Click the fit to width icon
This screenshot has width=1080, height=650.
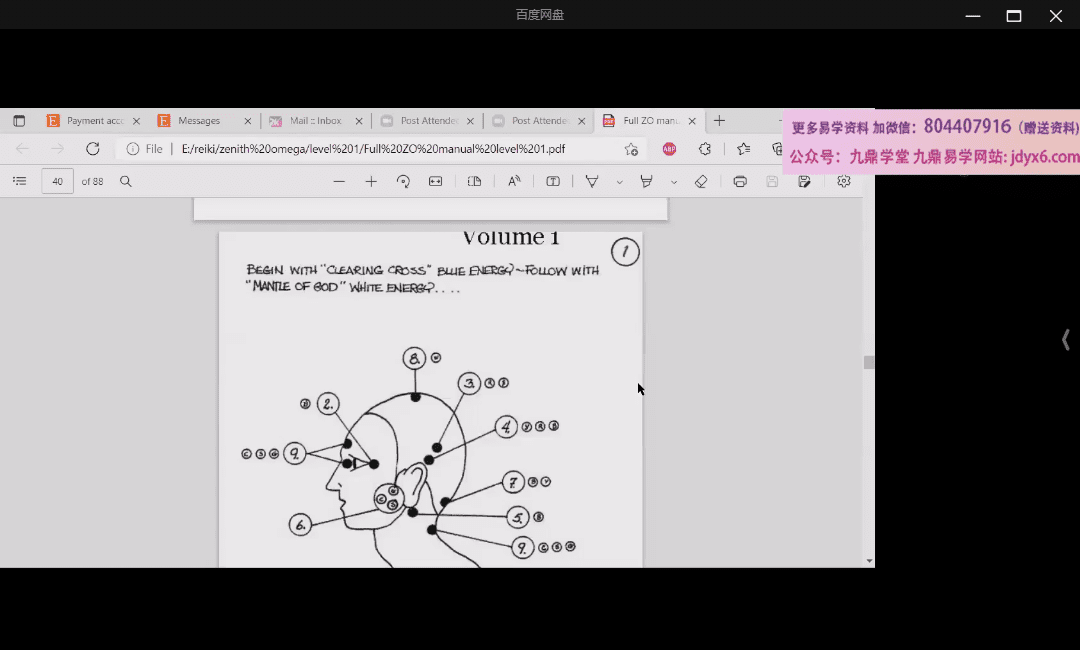click(x=435, y=181)
